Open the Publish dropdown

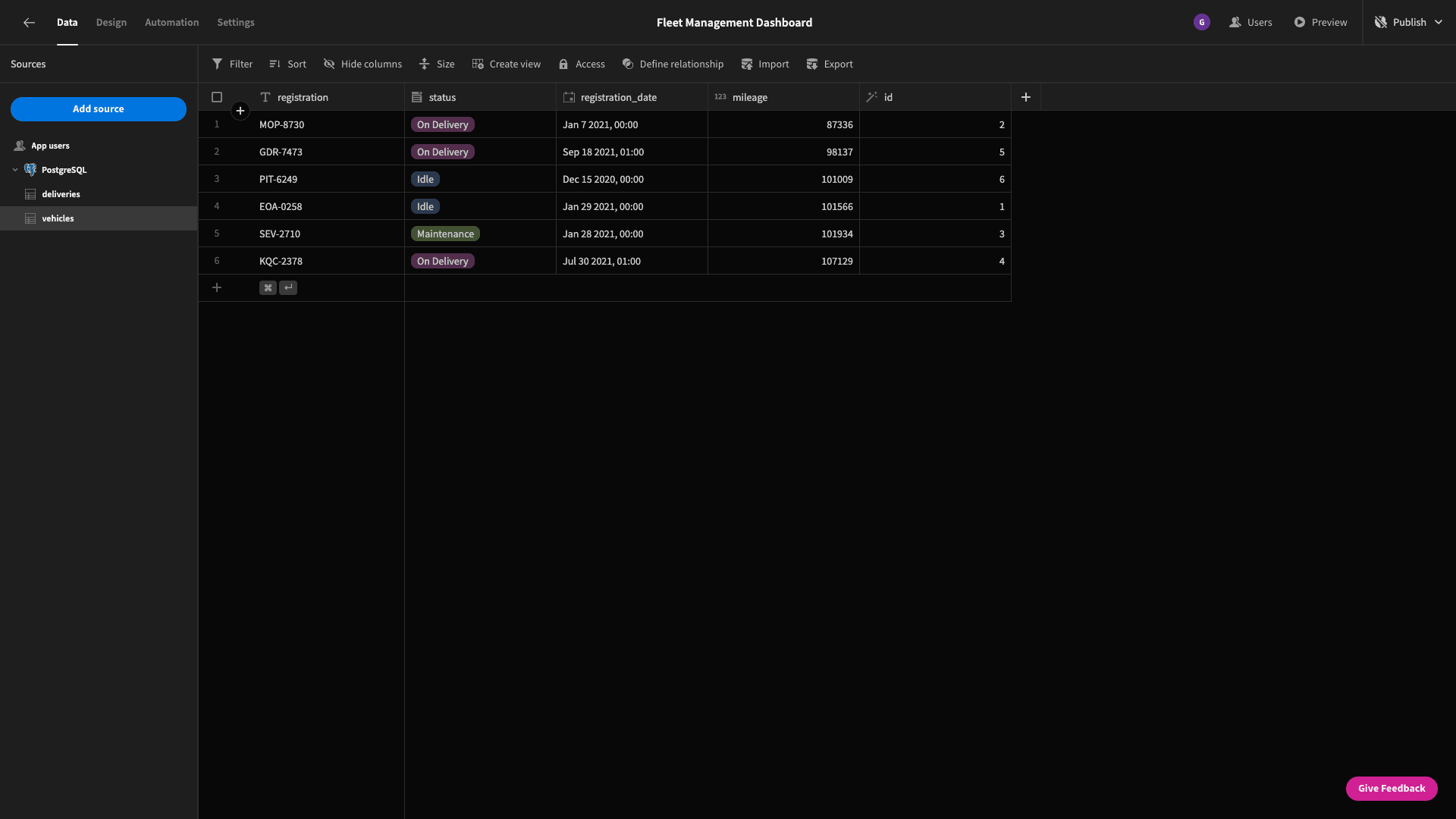(x=1409, y=23)
